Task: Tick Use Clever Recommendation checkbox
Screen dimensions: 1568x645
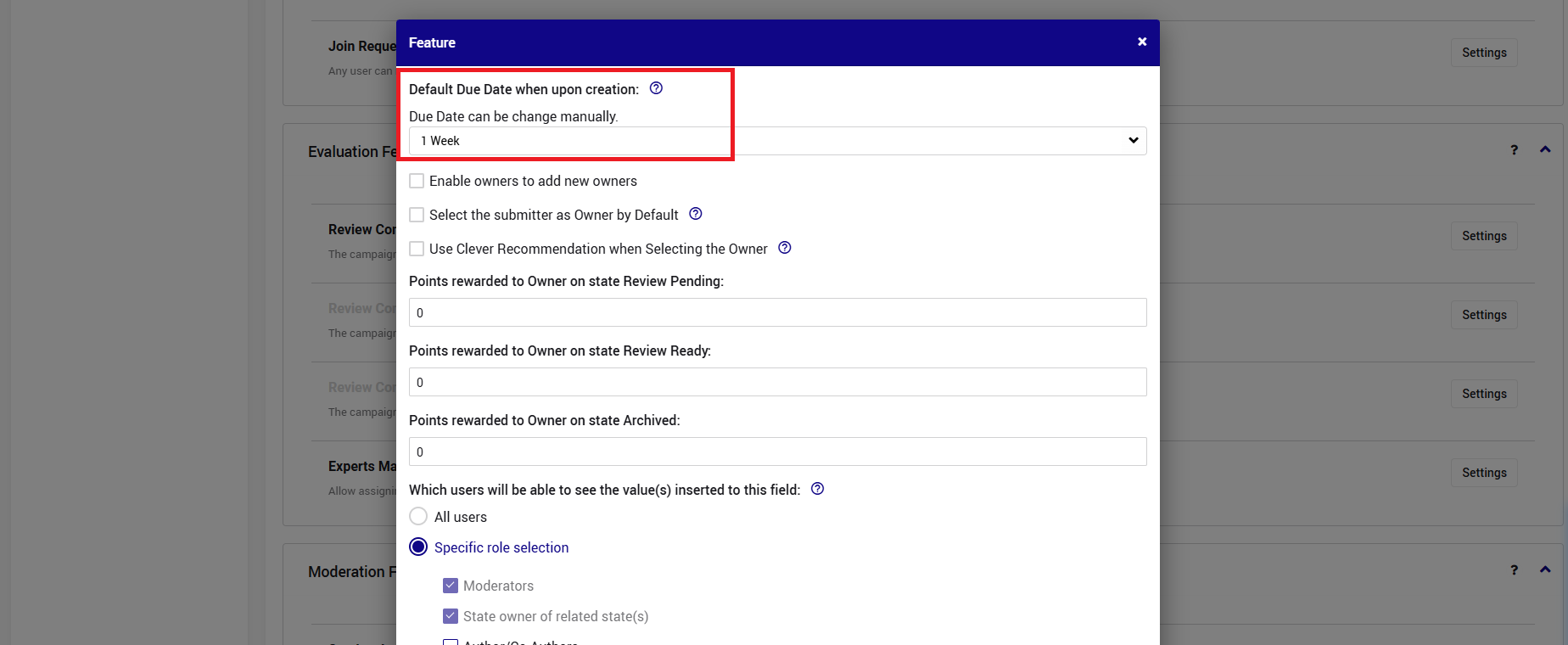Action: [x=417, y=249]
